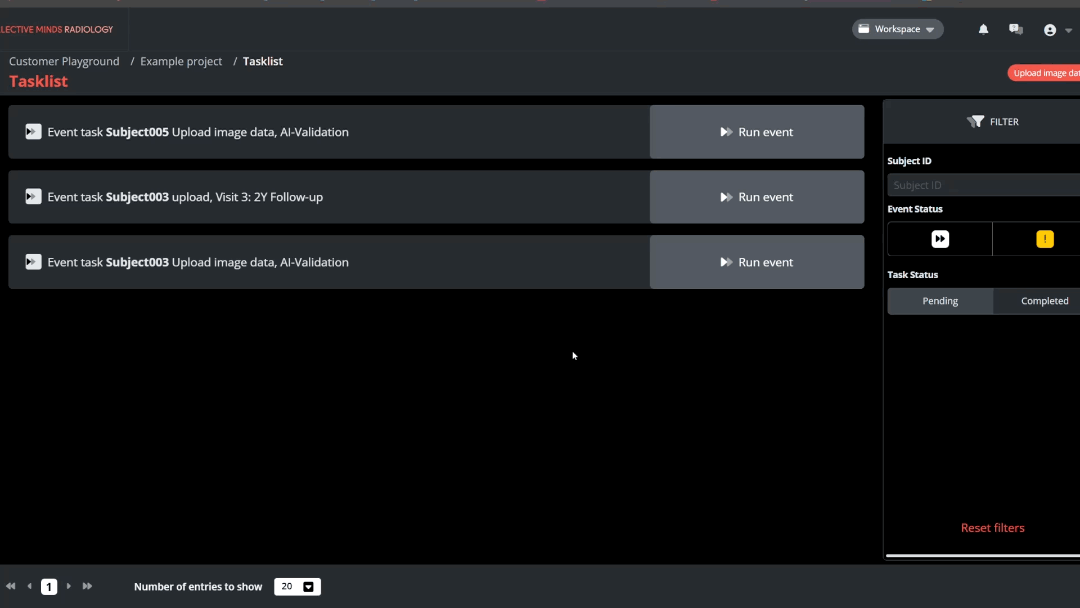Screen dimensions: 1080x608
Task: Toggle the Pending task status filter
Action: coord(940,301)
